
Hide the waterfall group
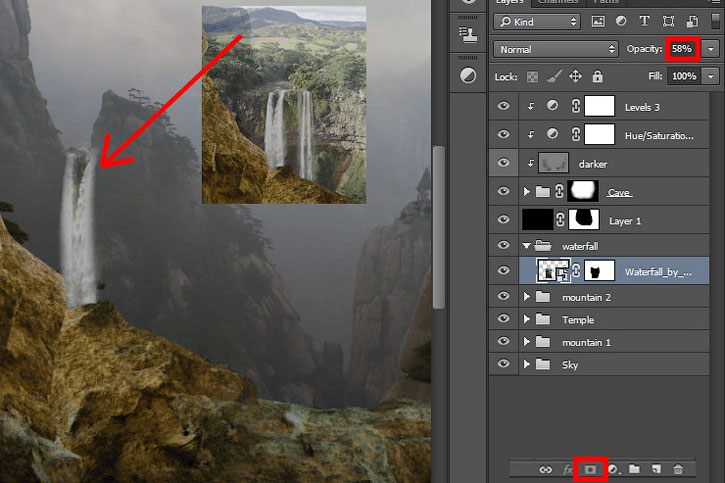pyautogui.click(x=504, y=245)
